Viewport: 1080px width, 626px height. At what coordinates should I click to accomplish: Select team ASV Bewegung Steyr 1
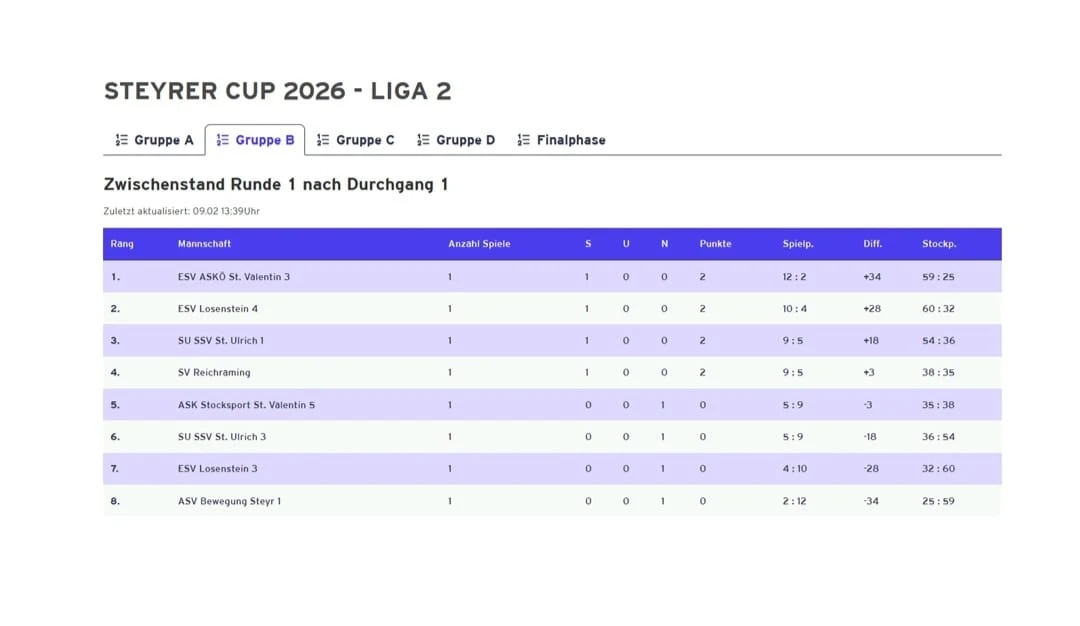click(x=229, y=501)
